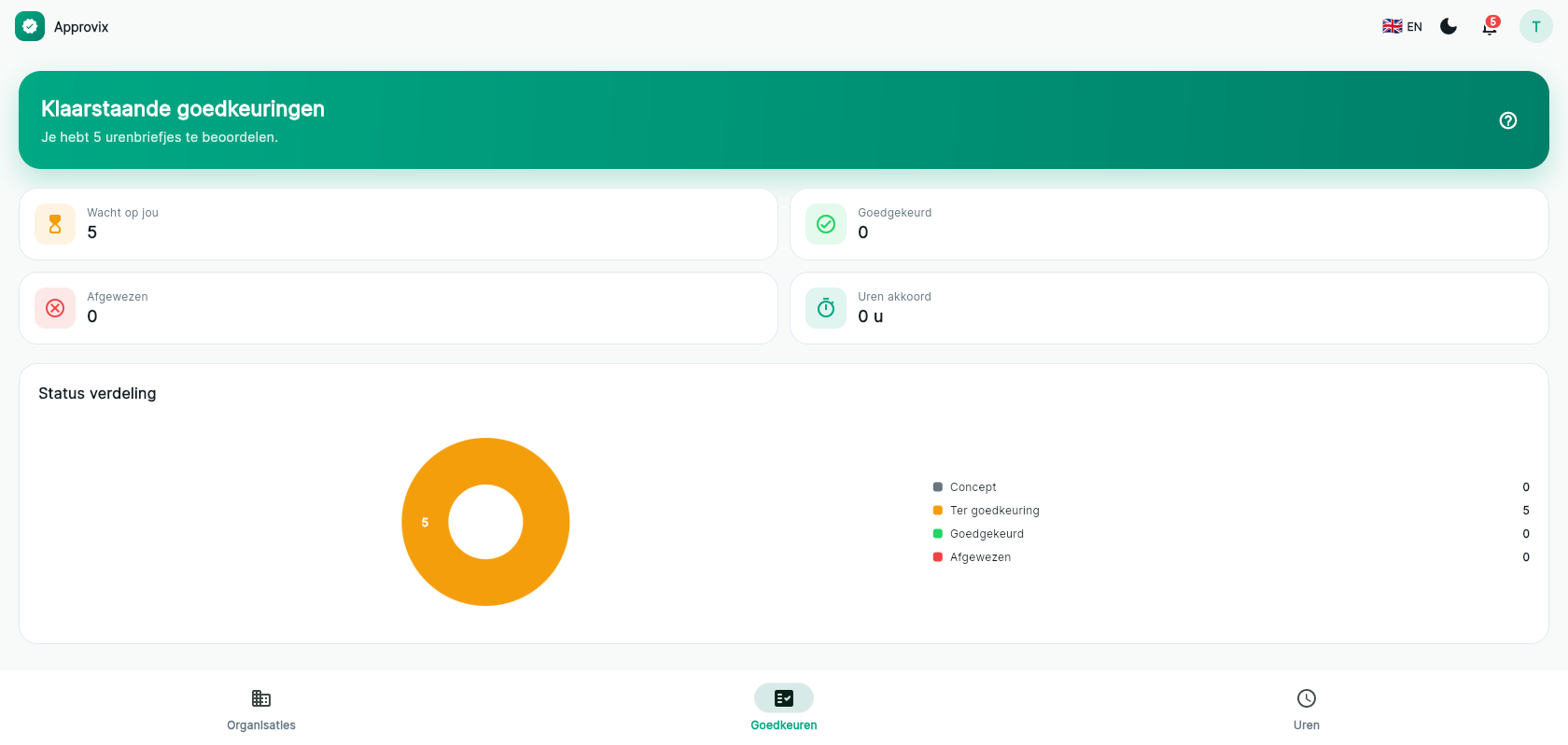Open the user avatar T menu
The width and height of the screenshot is (1568, 745).
coord(1536,26)
